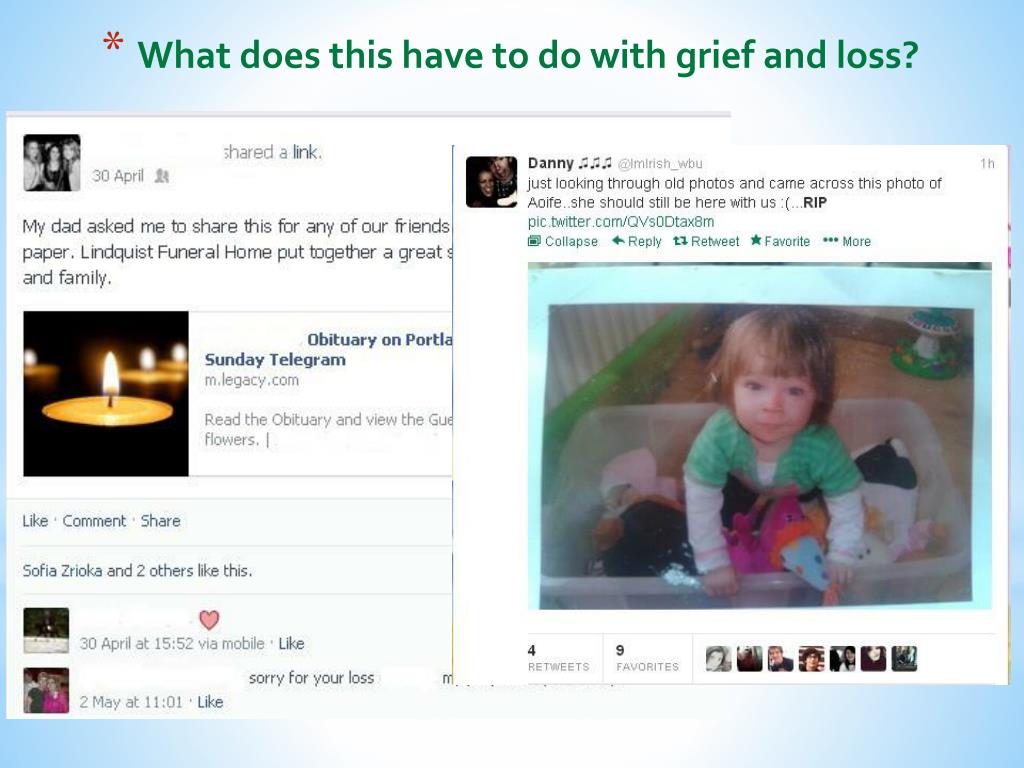Click the Retweet icon on Danny's tweet
The image size is (1024, 768).
click(680, 241)
